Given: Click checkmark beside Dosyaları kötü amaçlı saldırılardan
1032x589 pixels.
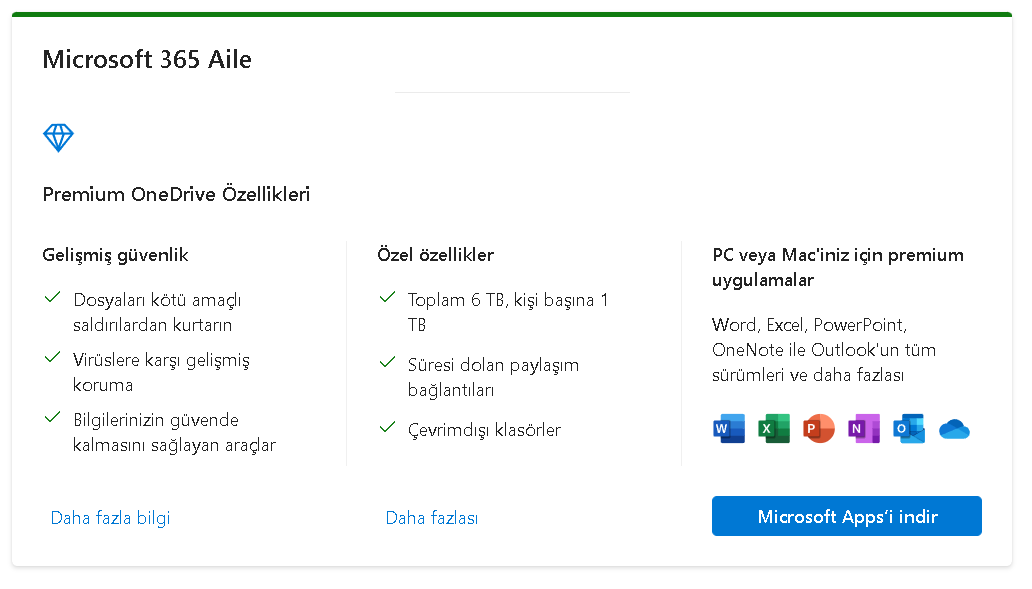Looking at the screenshot, I should click(x=53, y=297).
